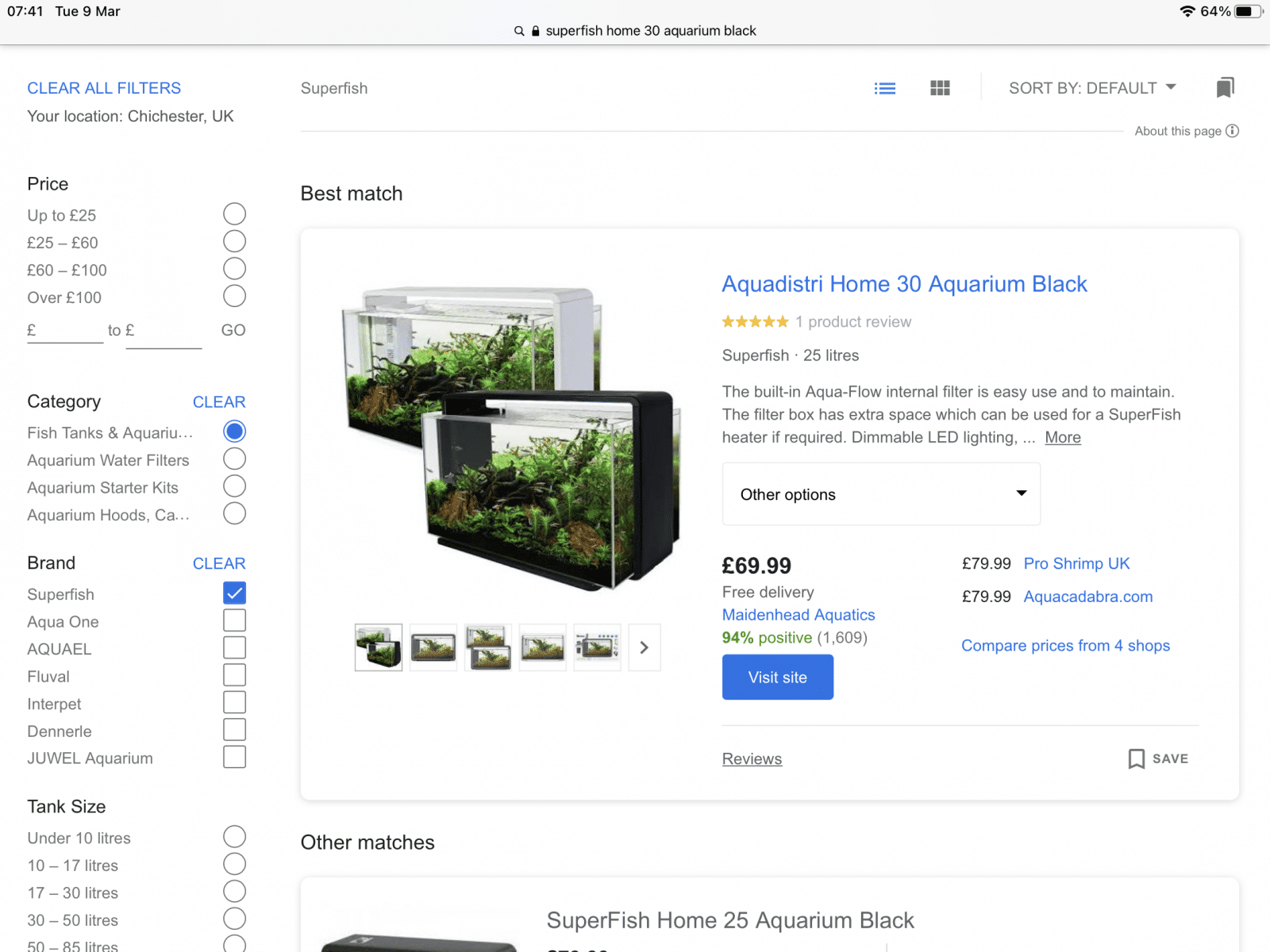
Task: Open Compare prices from 4 shops
Action: [x=1065, y=646]
